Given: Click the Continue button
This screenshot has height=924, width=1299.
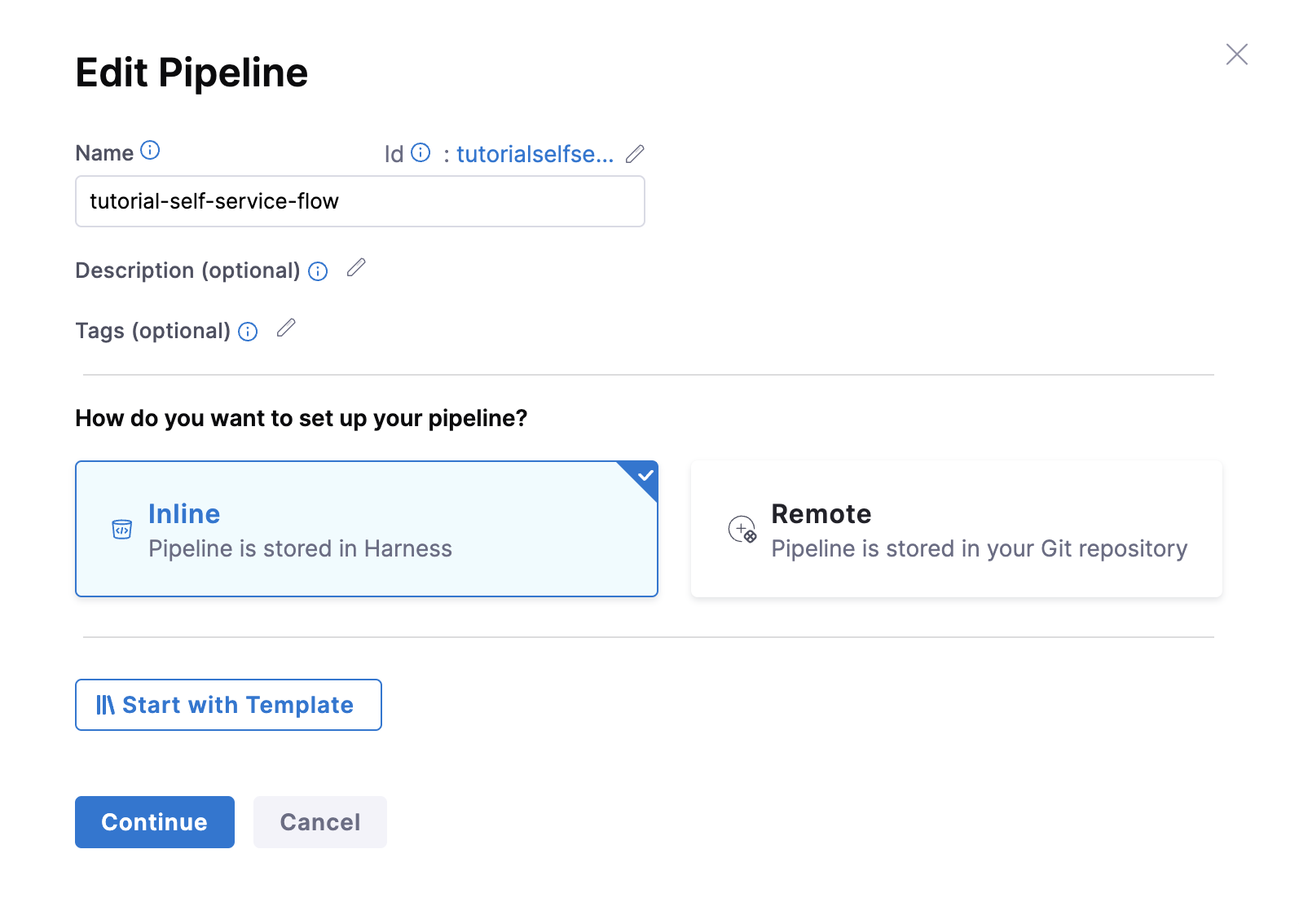Looking at the screenshot, I should 155,822.
